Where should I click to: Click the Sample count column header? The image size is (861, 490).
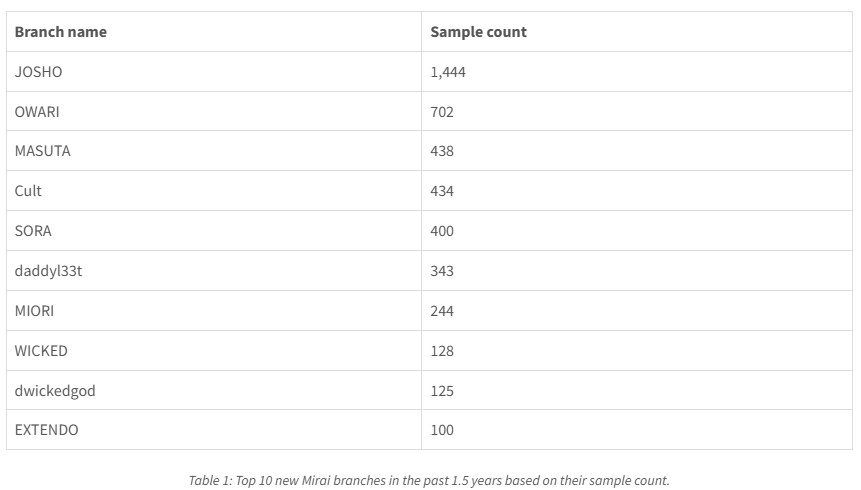point(478,32)
